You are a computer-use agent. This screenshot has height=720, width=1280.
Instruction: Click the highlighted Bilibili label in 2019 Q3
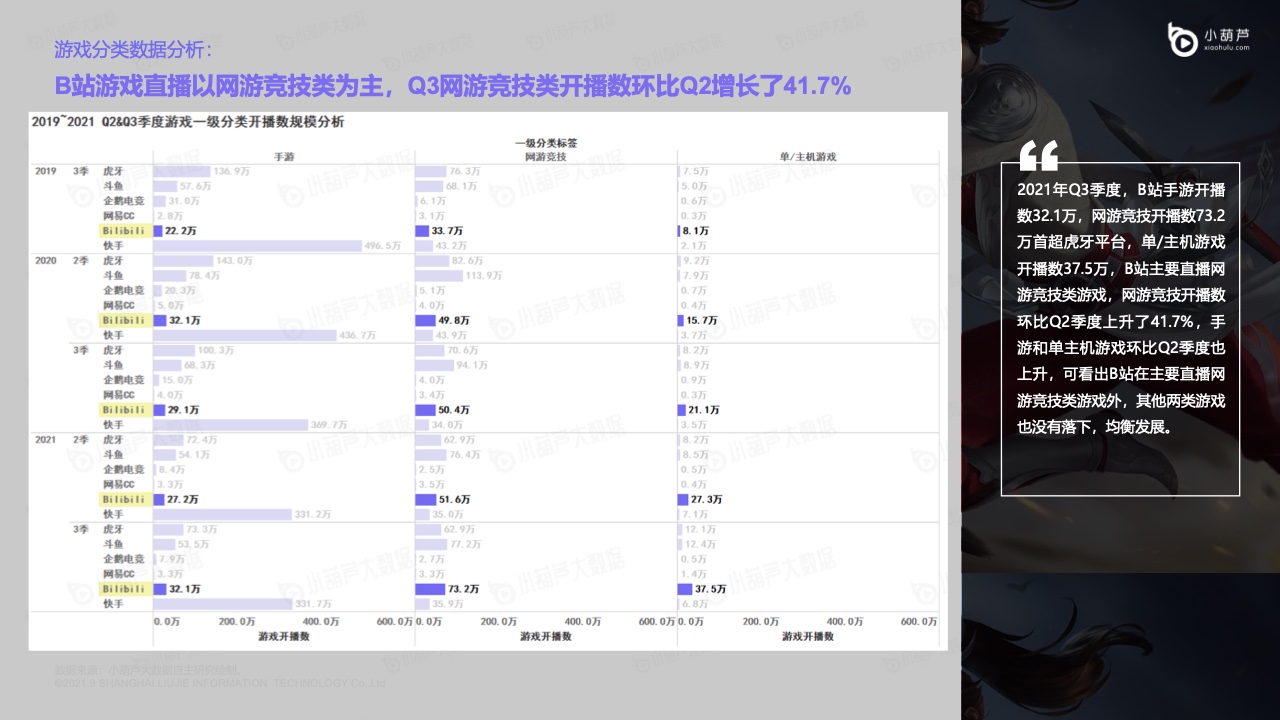point(125,231)
